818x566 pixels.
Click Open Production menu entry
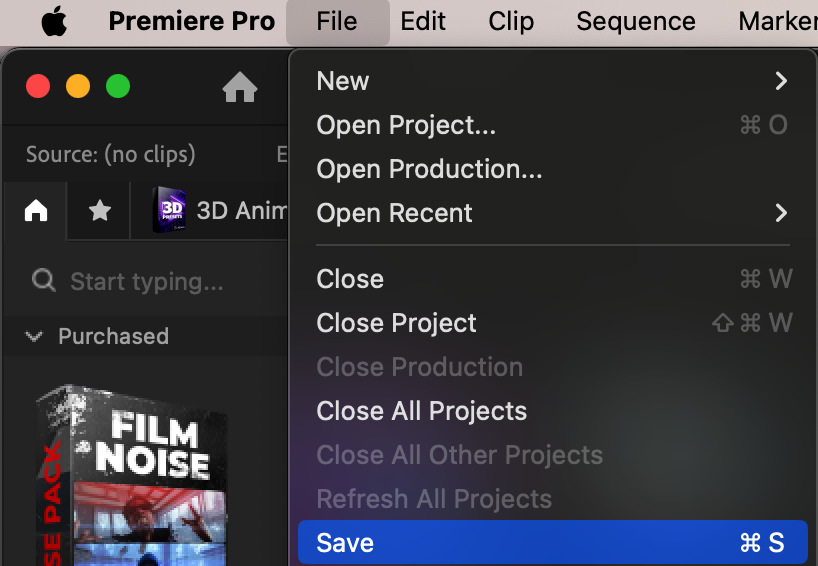(429, 169)
